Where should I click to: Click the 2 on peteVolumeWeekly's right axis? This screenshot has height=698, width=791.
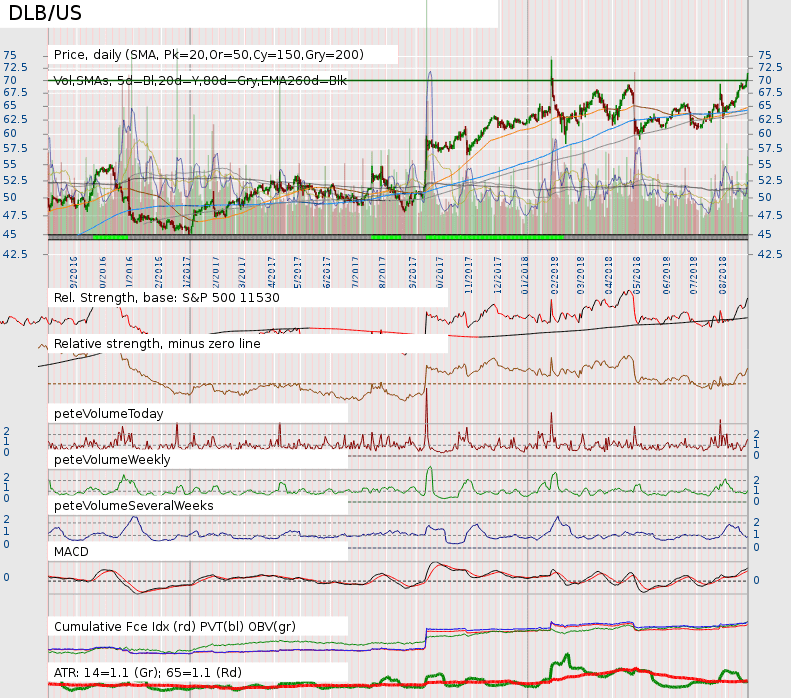click(x=756, y=480)
